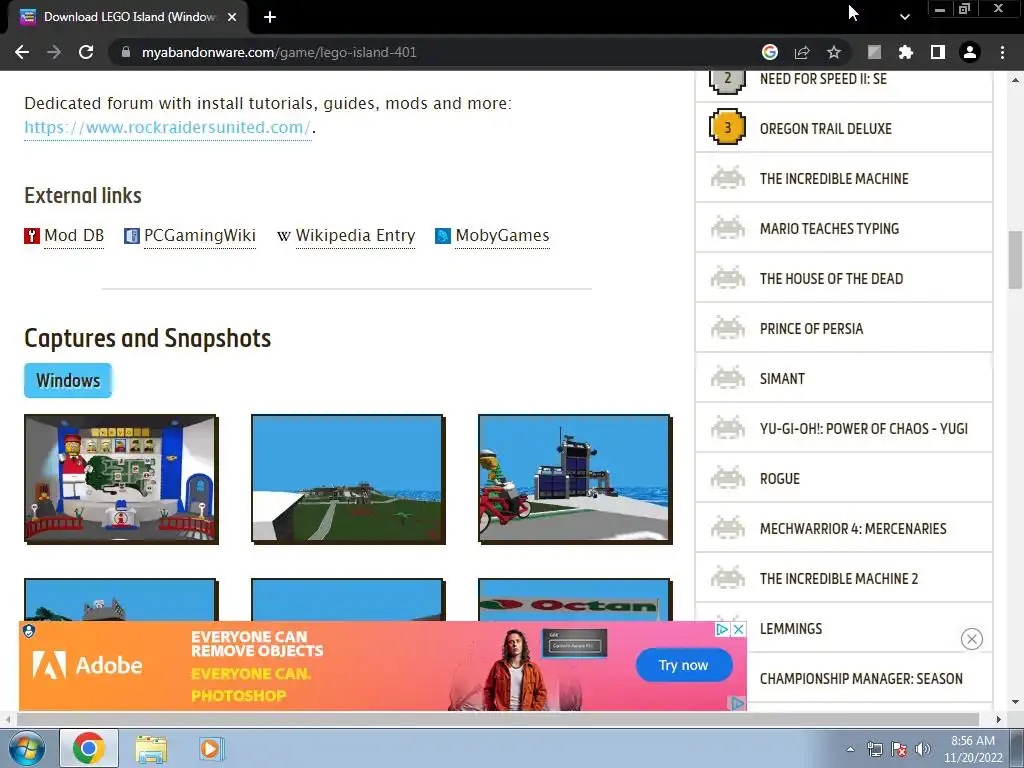The height and width of the screenshot is (768, 1024).
Task: Open the Extensions puzzle icon
Action: (x=906, y=52)
